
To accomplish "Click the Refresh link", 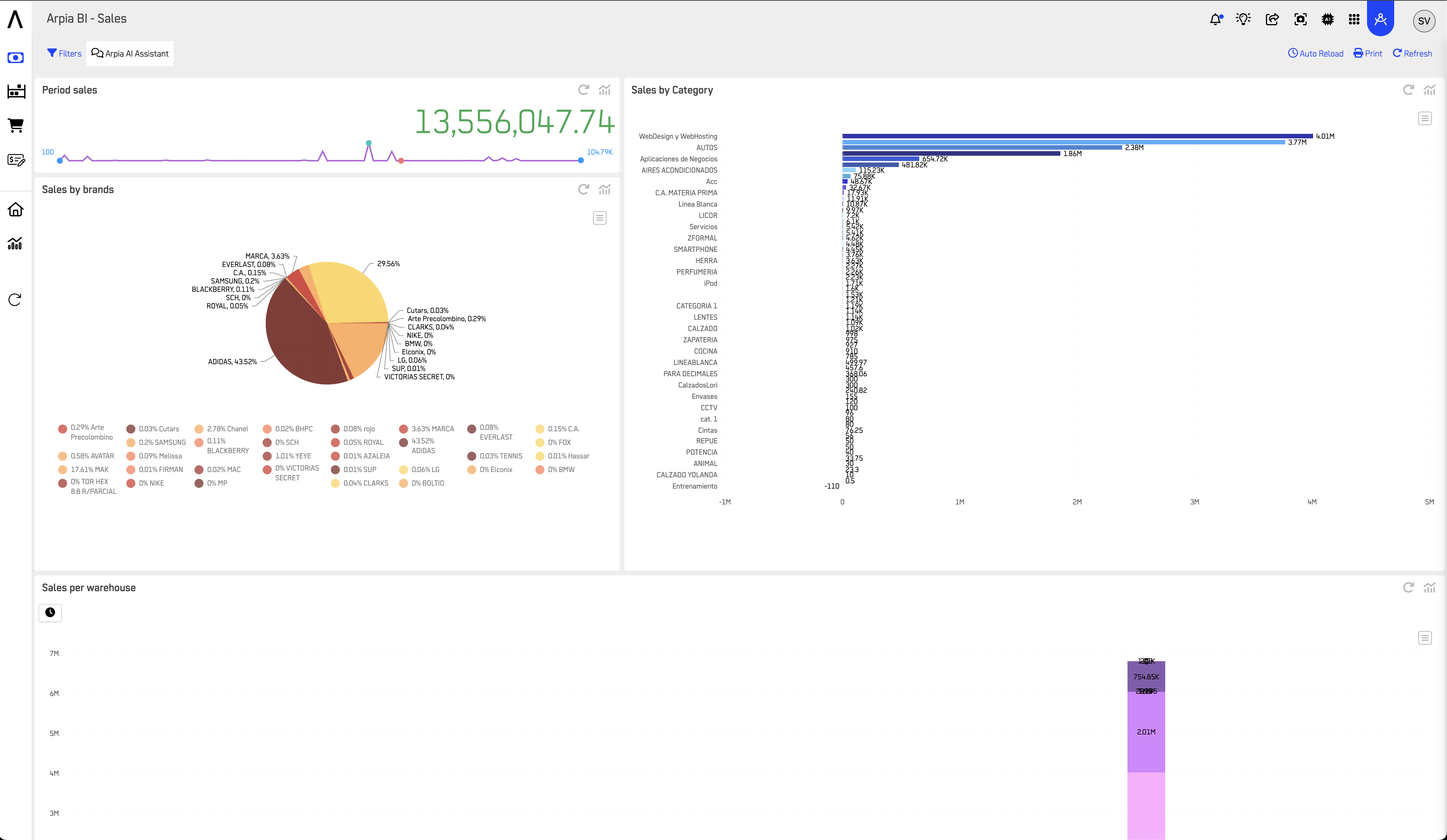I will click(1412, 54).
